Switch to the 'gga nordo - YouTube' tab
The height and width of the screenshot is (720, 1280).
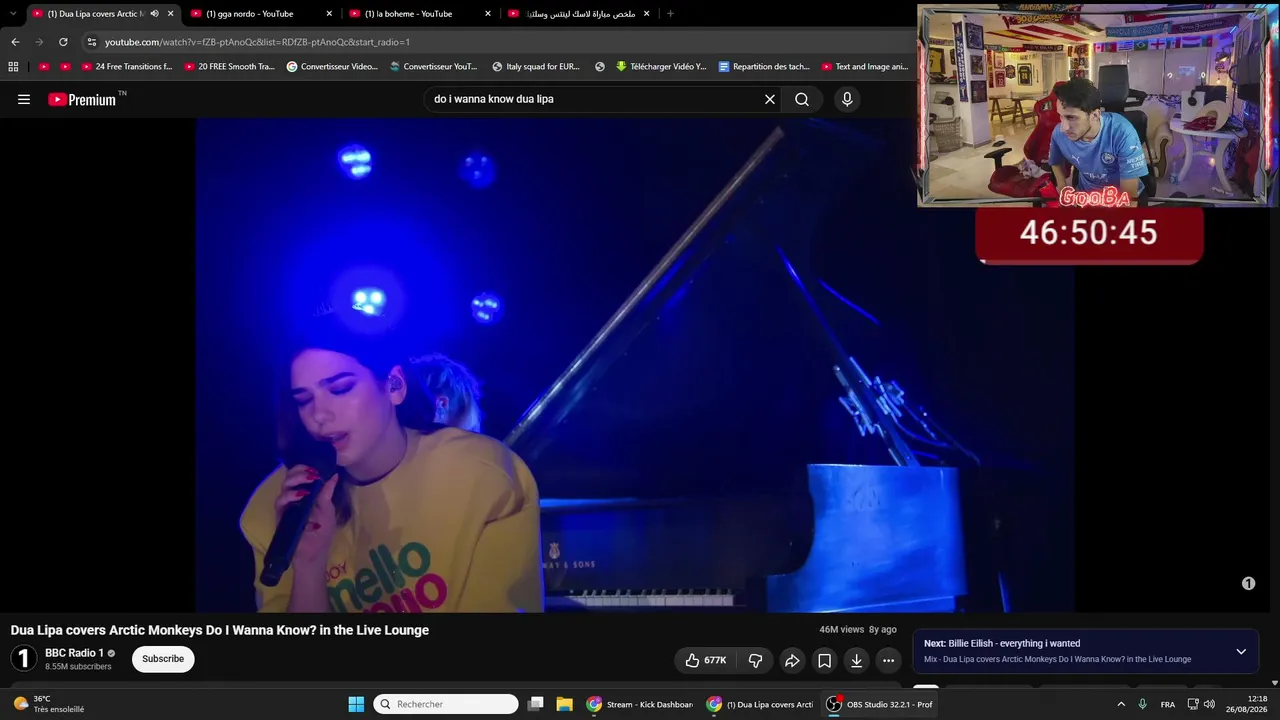260,14
